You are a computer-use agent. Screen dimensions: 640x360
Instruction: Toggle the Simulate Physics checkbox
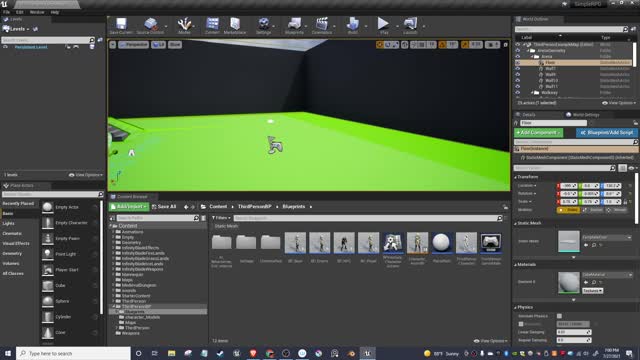pyautogui.click(x=559, y=316)
